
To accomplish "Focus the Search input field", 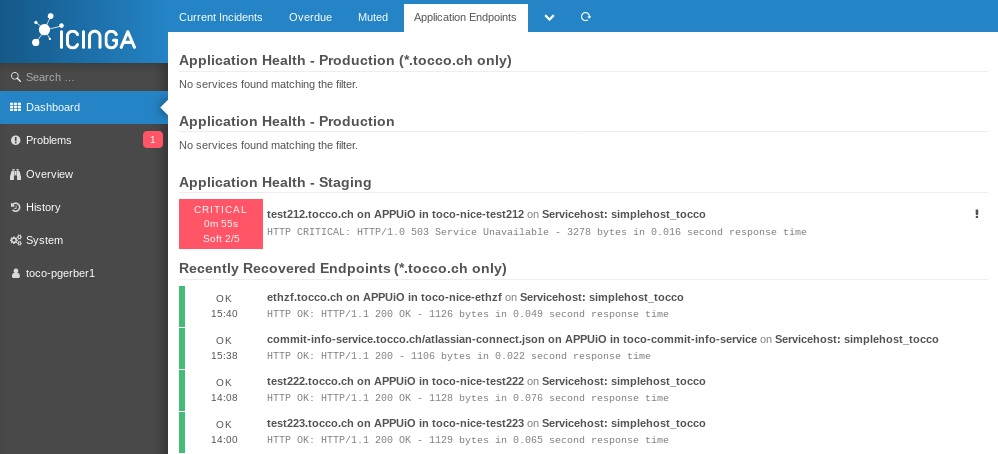I will point(84,77).
